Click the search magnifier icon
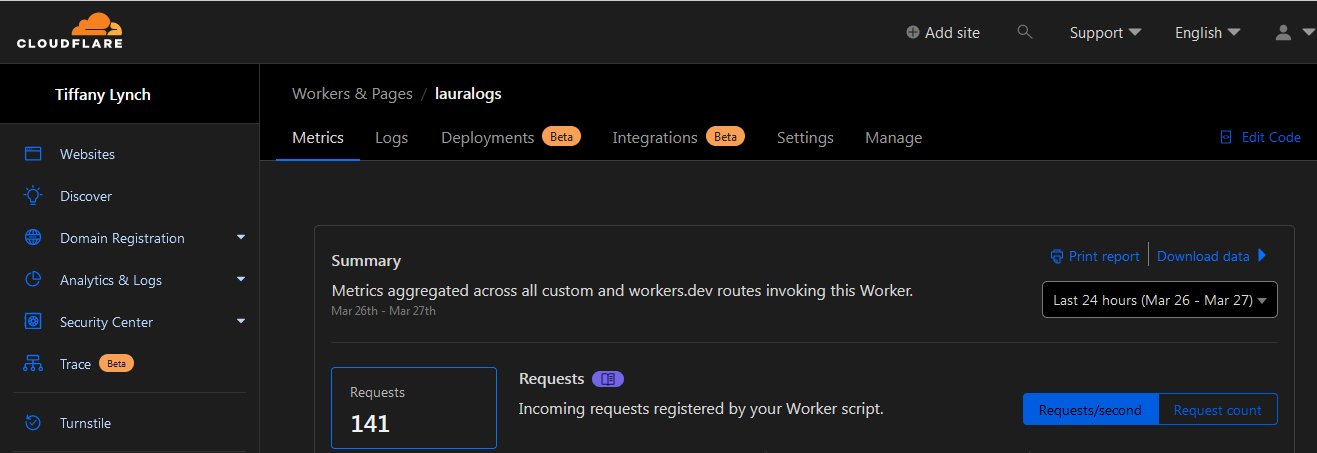Screen dimensions: 1317x453 click(1024, 32)
